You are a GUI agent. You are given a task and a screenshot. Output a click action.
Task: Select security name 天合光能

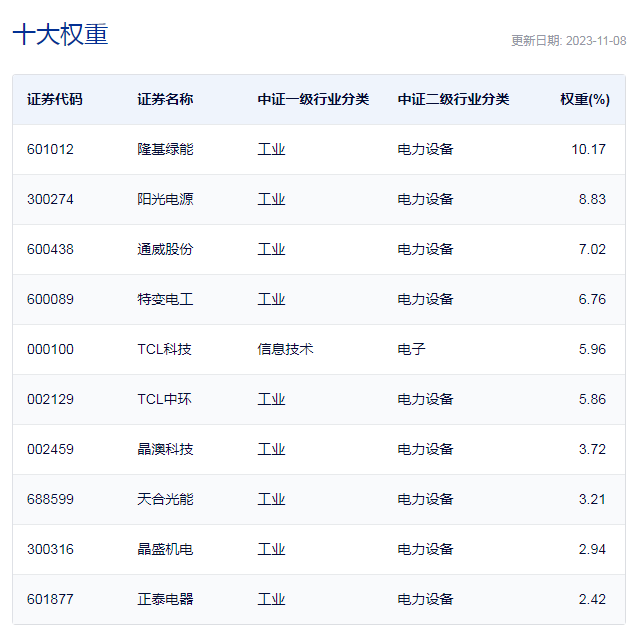pyautogui.click(x=165, y=500)
